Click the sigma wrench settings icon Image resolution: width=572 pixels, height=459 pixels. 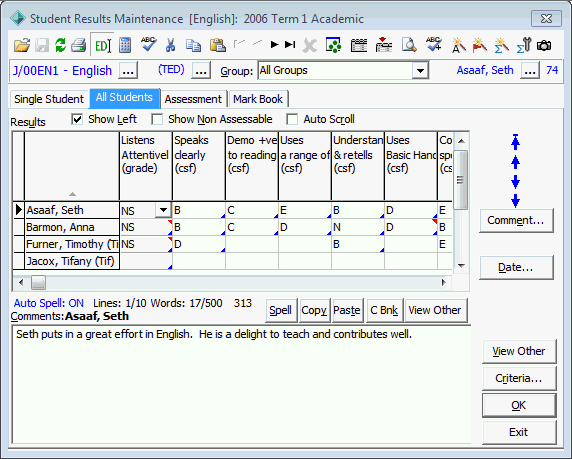click(524, 45)
